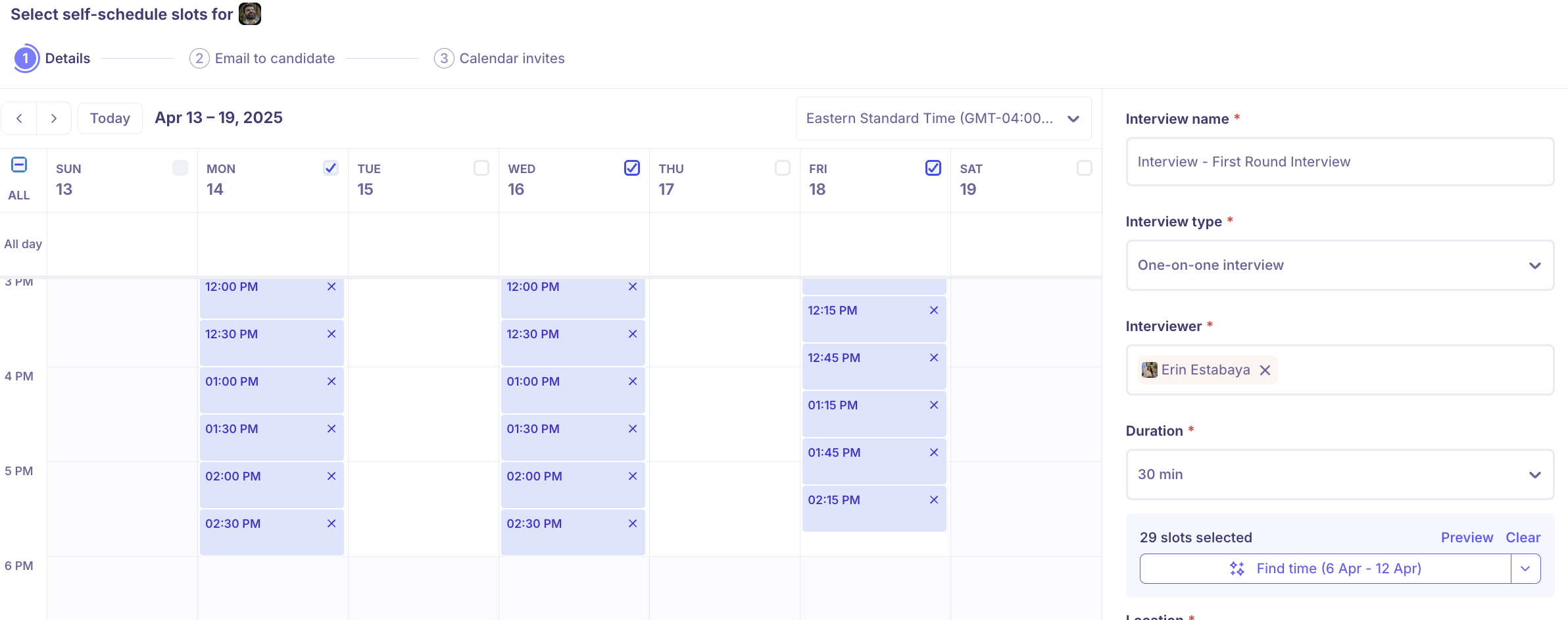Remove the 12:15 PM slot on Friday
This screenshot has width=1568, height=620.
click(934, 310)
